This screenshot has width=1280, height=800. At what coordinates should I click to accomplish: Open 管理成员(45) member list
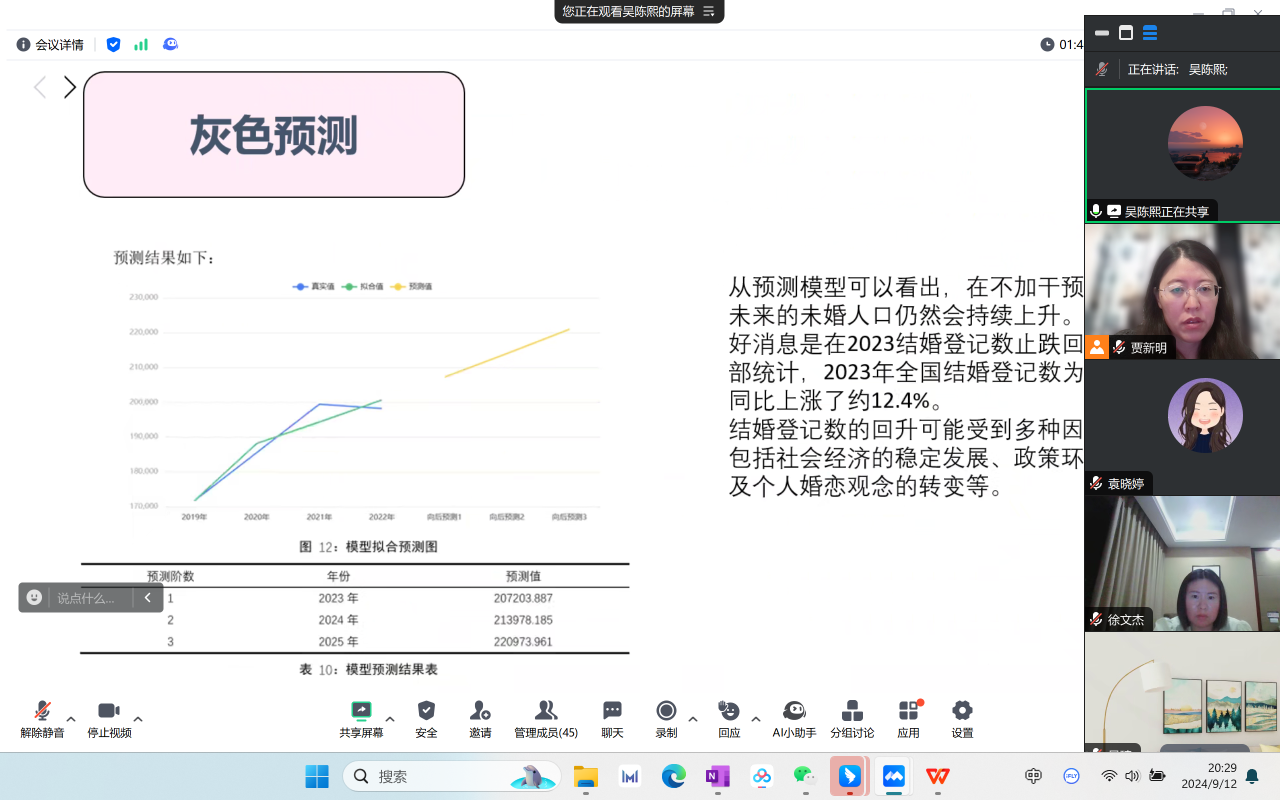[546, 718]
